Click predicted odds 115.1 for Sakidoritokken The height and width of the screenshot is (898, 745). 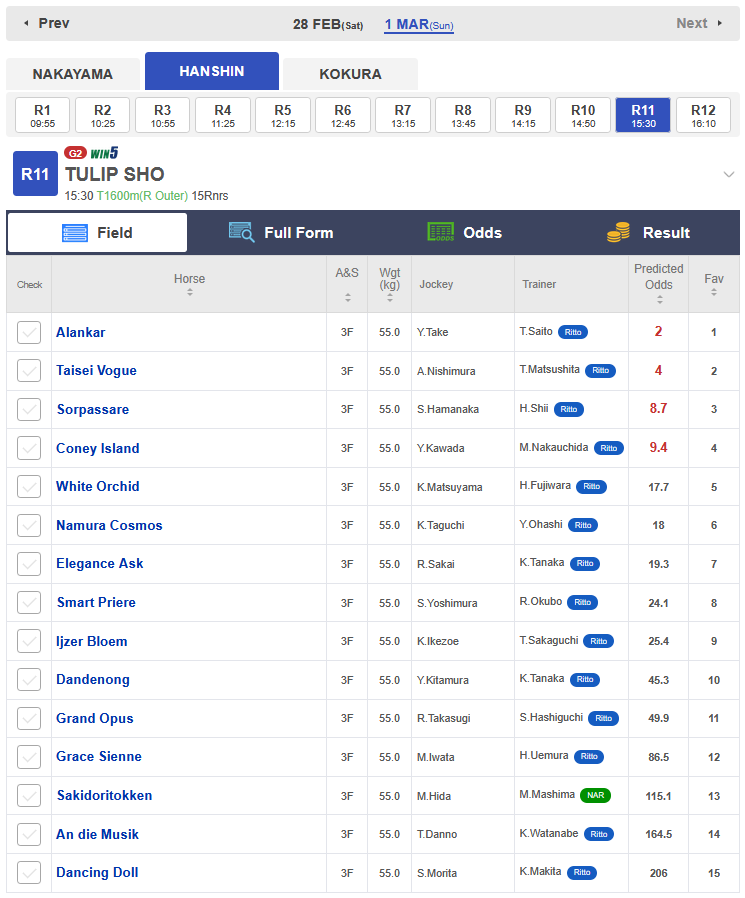pyautogui.click(x=658, y=796)
